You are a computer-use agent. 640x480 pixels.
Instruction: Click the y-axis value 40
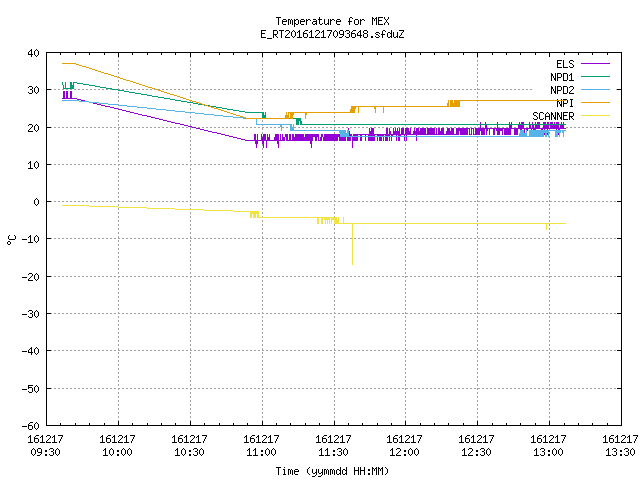(x=33, y=53)
